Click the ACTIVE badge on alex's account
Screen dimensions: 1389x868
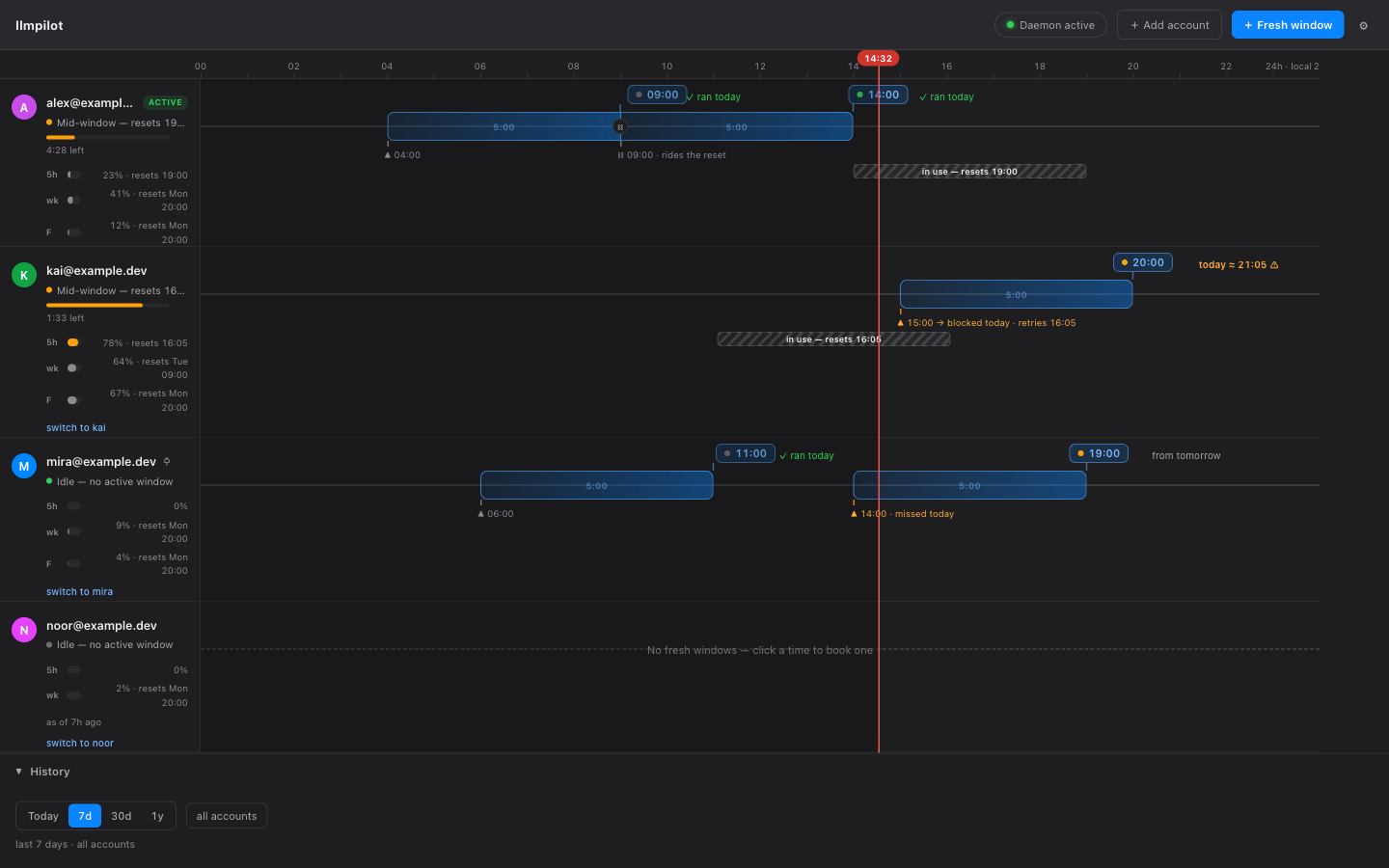pos(165,102)
